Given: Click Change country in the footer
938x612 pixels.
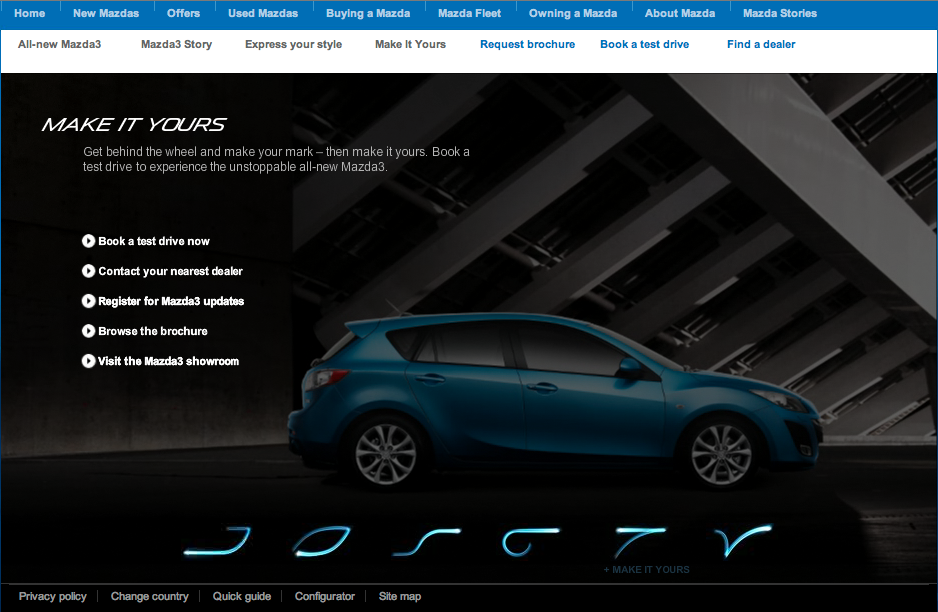Looking at the screenshot, I should pyautogui.click(x=150, y=596).
